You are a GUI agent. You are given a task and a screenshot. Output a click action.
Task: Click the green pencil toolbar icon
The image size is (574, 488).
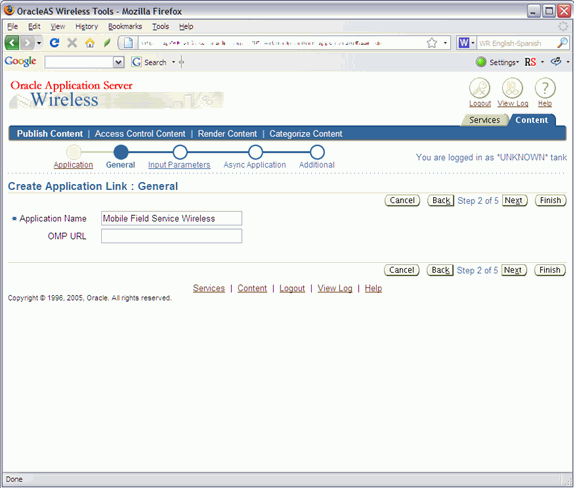(107, 43)
